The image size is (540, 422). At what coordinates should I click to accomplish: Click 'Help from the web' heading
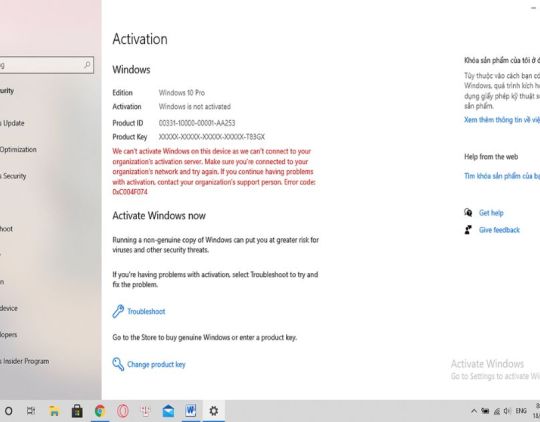click(x=491, y=157)
